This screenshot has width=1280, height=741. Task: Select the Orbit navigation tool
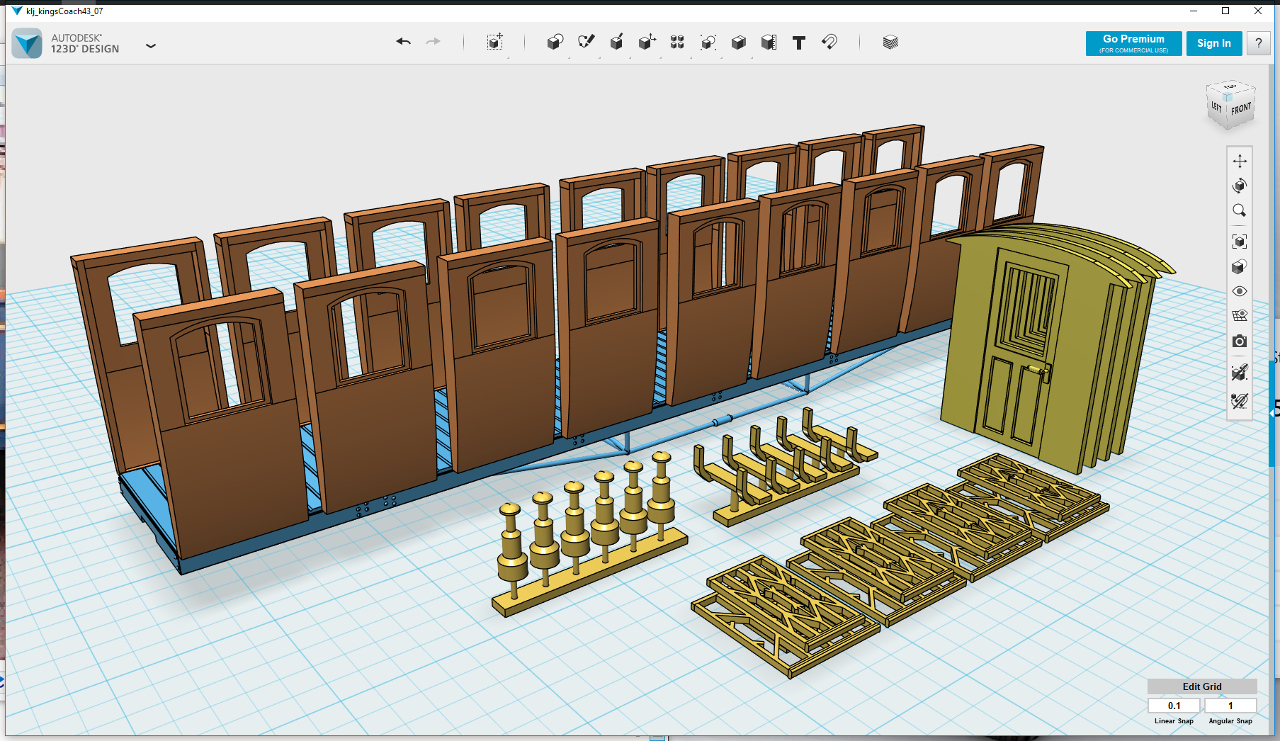coord(1240,186)
